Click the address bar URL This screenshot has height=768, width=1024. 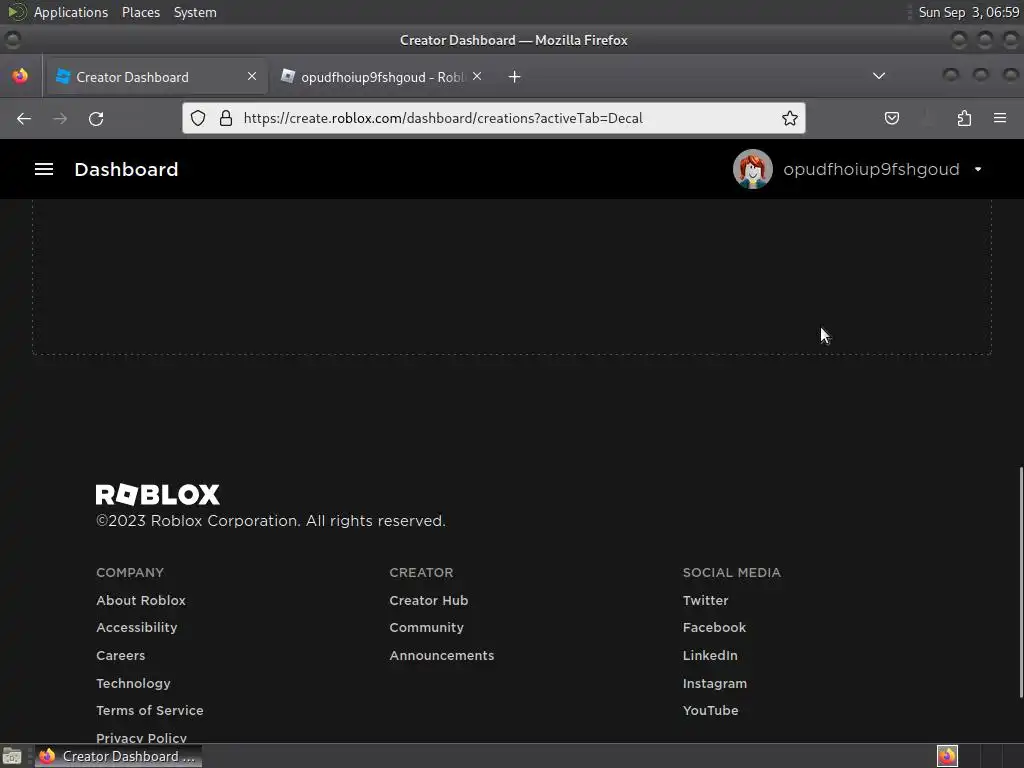443,118
